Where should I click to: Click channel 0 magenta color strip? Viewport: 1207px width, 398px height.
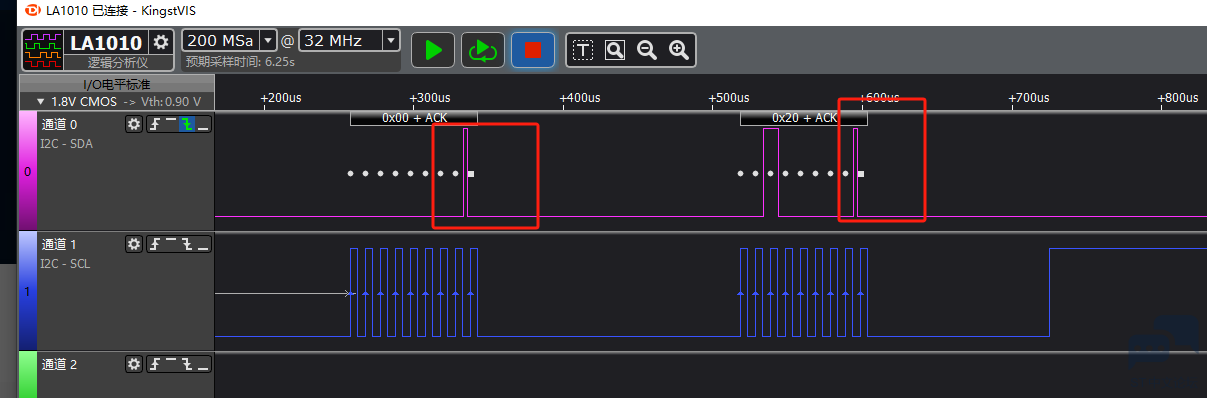pos(28,171)
